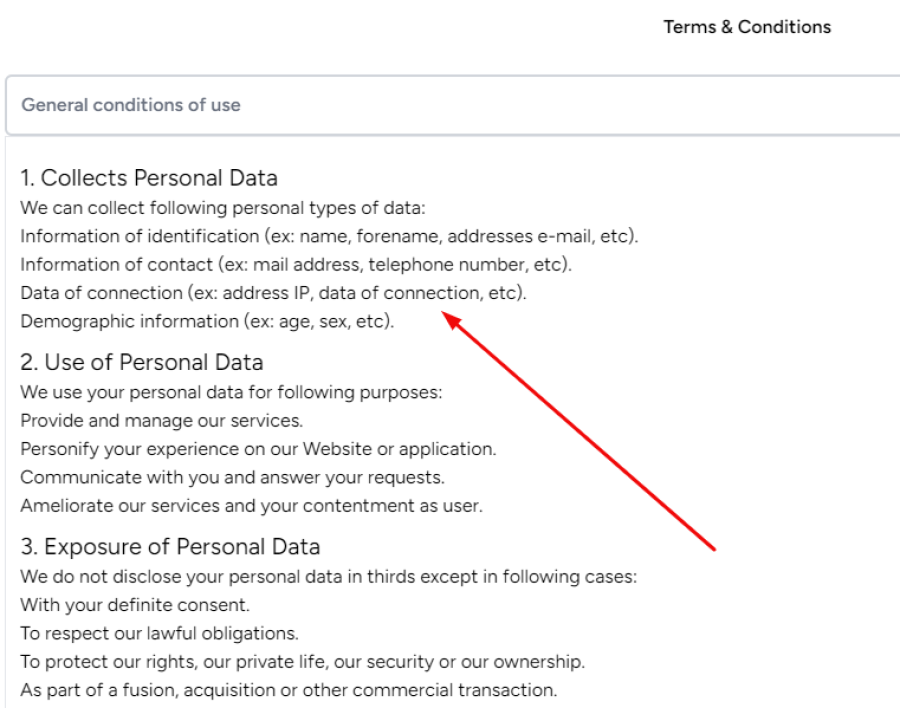
Task: Click Provide and manage our services line
Action: pos(161,420)
